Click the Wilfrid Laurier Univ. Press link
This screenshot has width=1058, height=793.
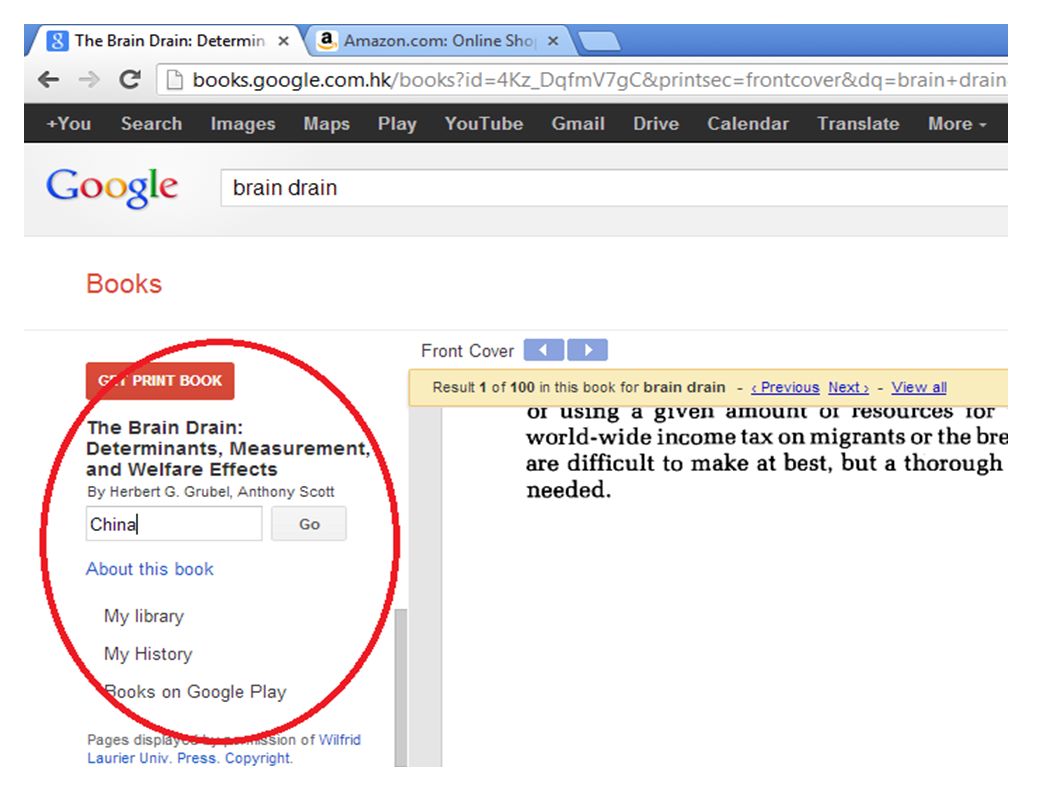point(224,749)
